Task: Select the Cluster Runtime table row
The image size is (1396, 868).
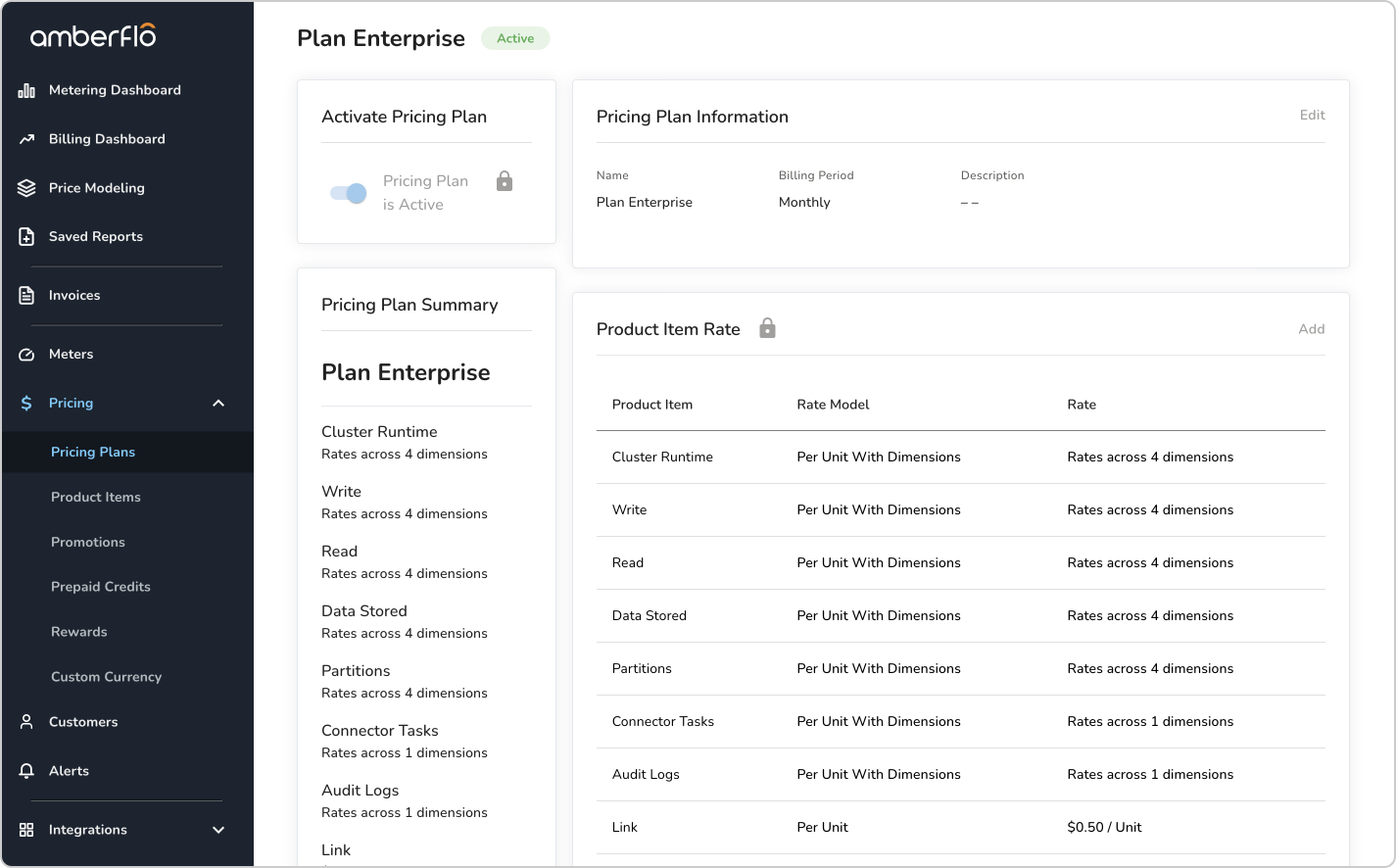Action: [x=960, y=458]
